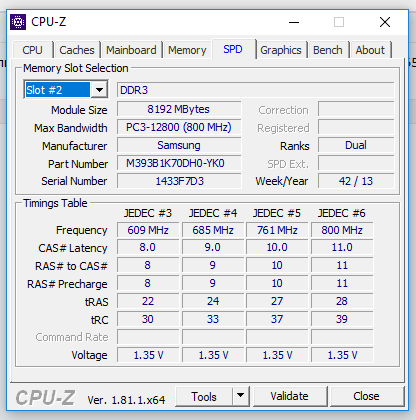Click the Part Number field M393B1K70DH0-YK0
This screenshot has width=416, height=420.
pyautogui.click(x=179, y=163)
